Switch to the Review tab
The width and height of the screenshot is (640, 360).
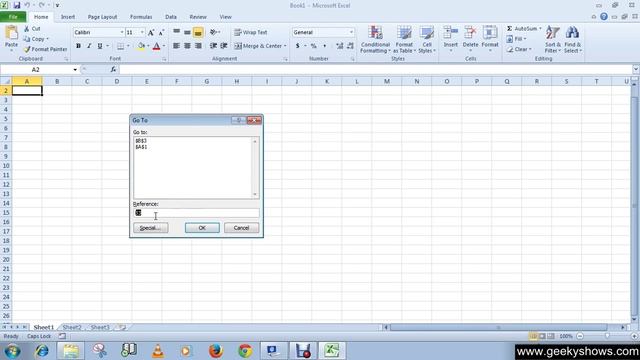(198, 17)
